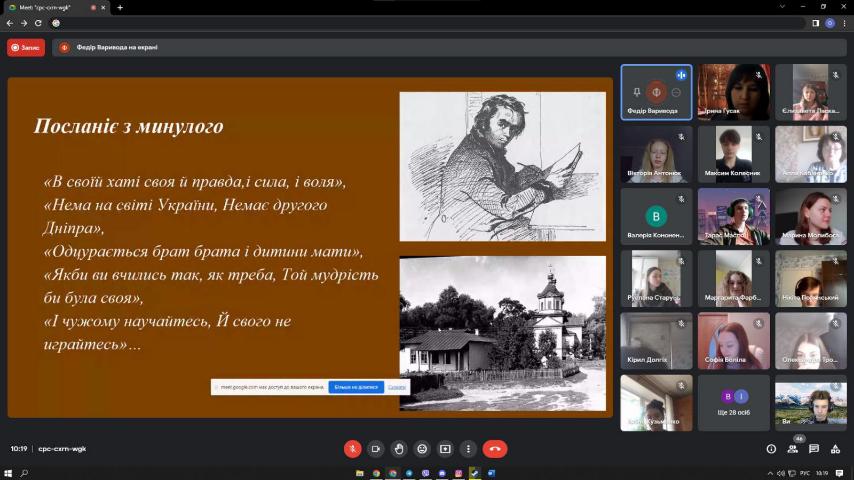Select the Кіріл Долгіх video tile

656,341
